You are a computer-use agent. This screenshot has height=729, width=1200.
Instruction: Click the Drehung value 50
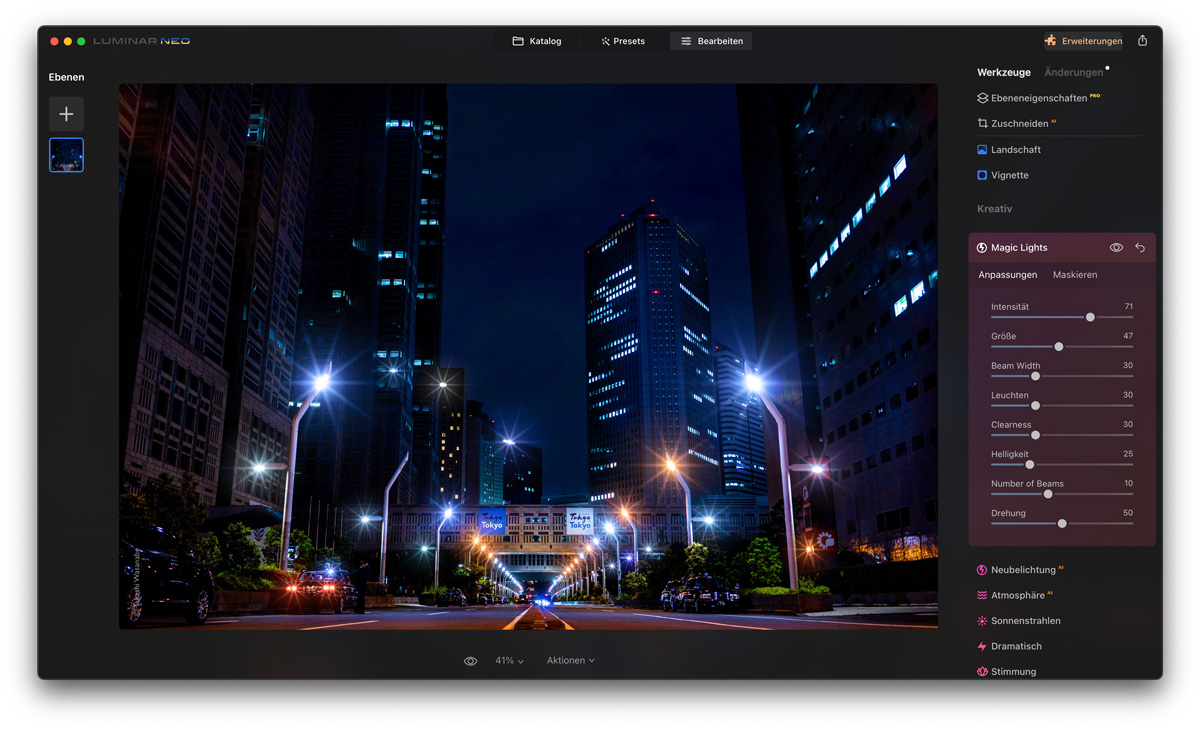pos(1128,513)
